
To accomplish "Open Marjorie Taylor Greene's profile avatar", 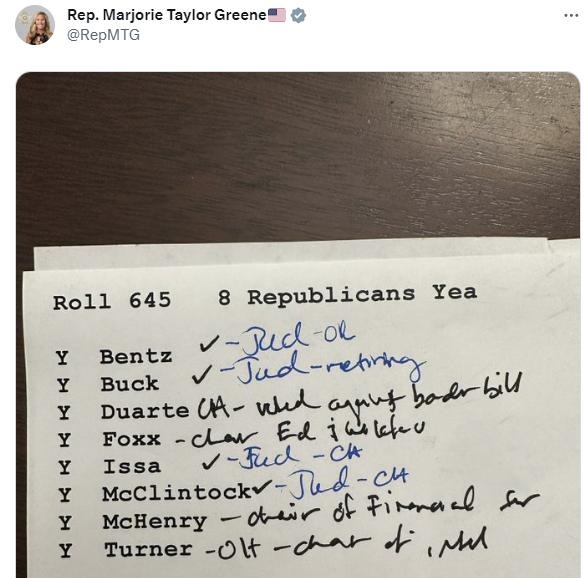I will 35,25.
